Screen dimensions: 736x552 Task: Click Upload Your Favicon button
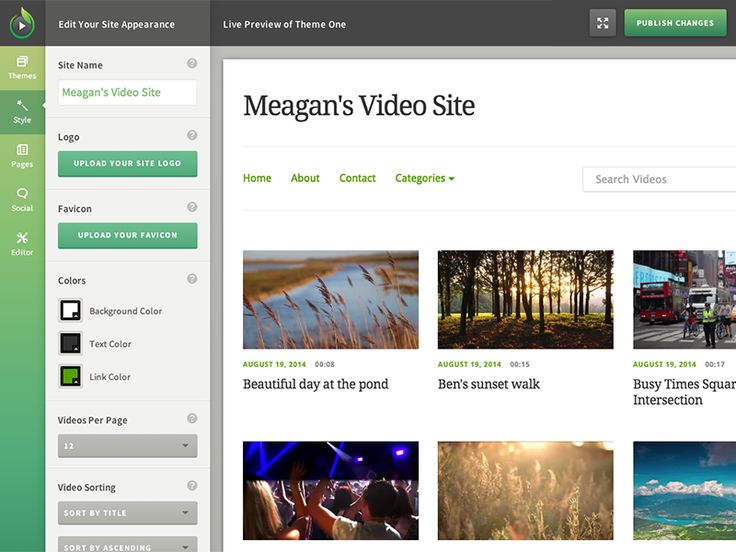point(128,236)
